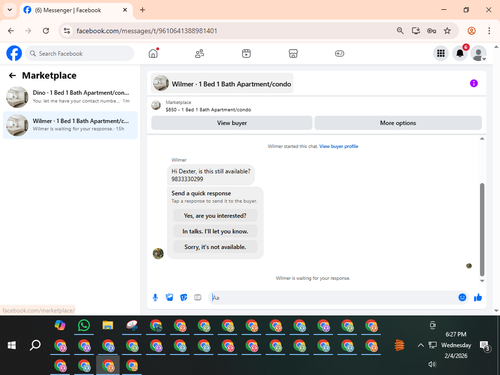
Task: Click the View buyer button
Action: click(x=232, y=123)
